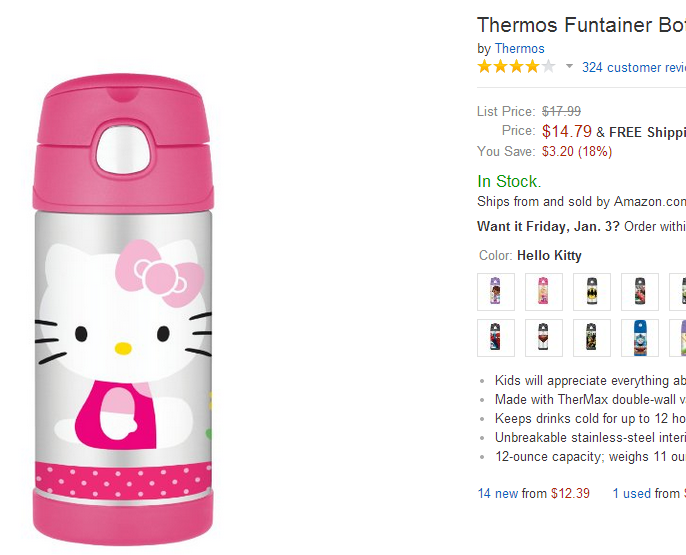Screen dimensions: 686x555
Task: Open the Thermos brand link
Action: (x=519, y=48)
